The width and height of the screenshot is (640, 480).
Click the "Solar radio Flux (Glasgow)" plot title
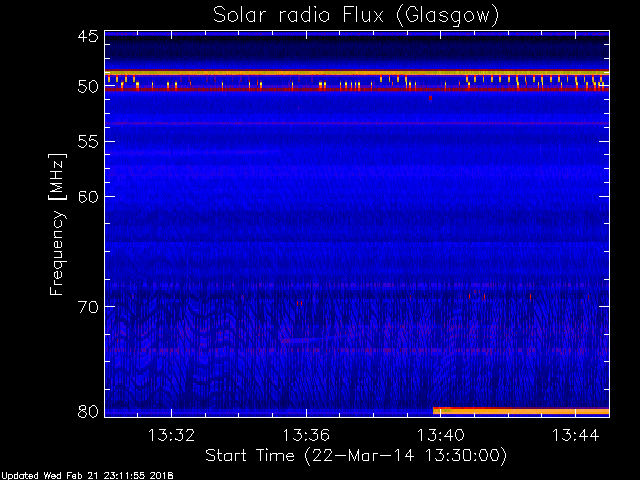(x=355, y=15)
